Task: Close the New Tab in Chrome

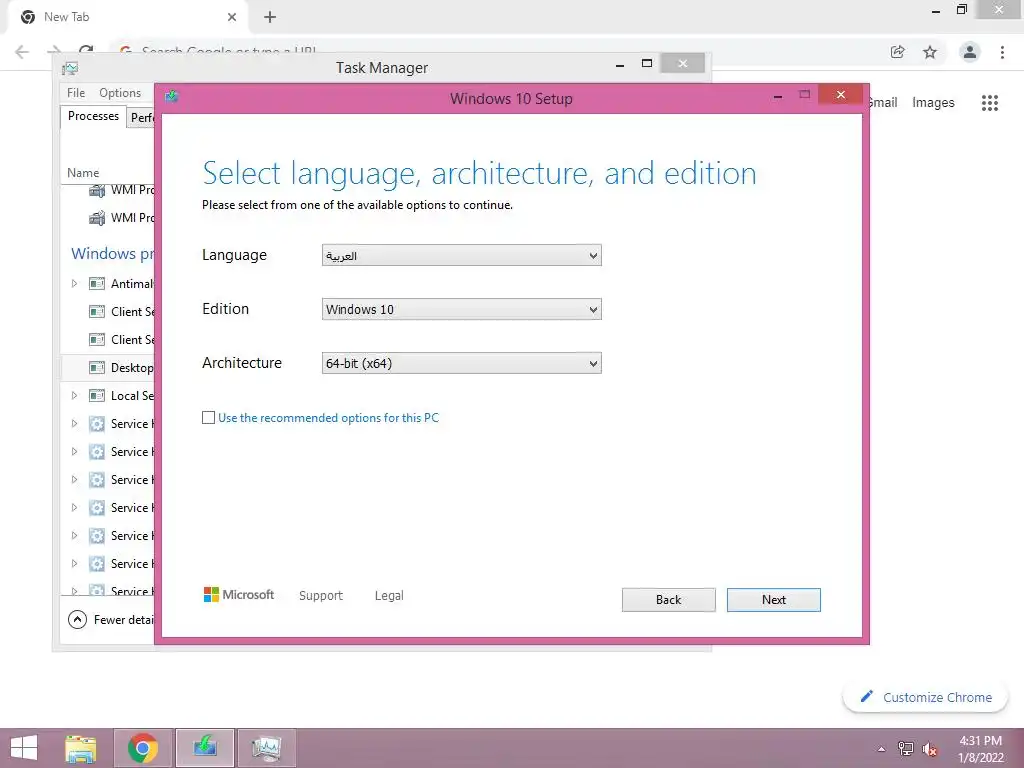Action: click(232, 17)
